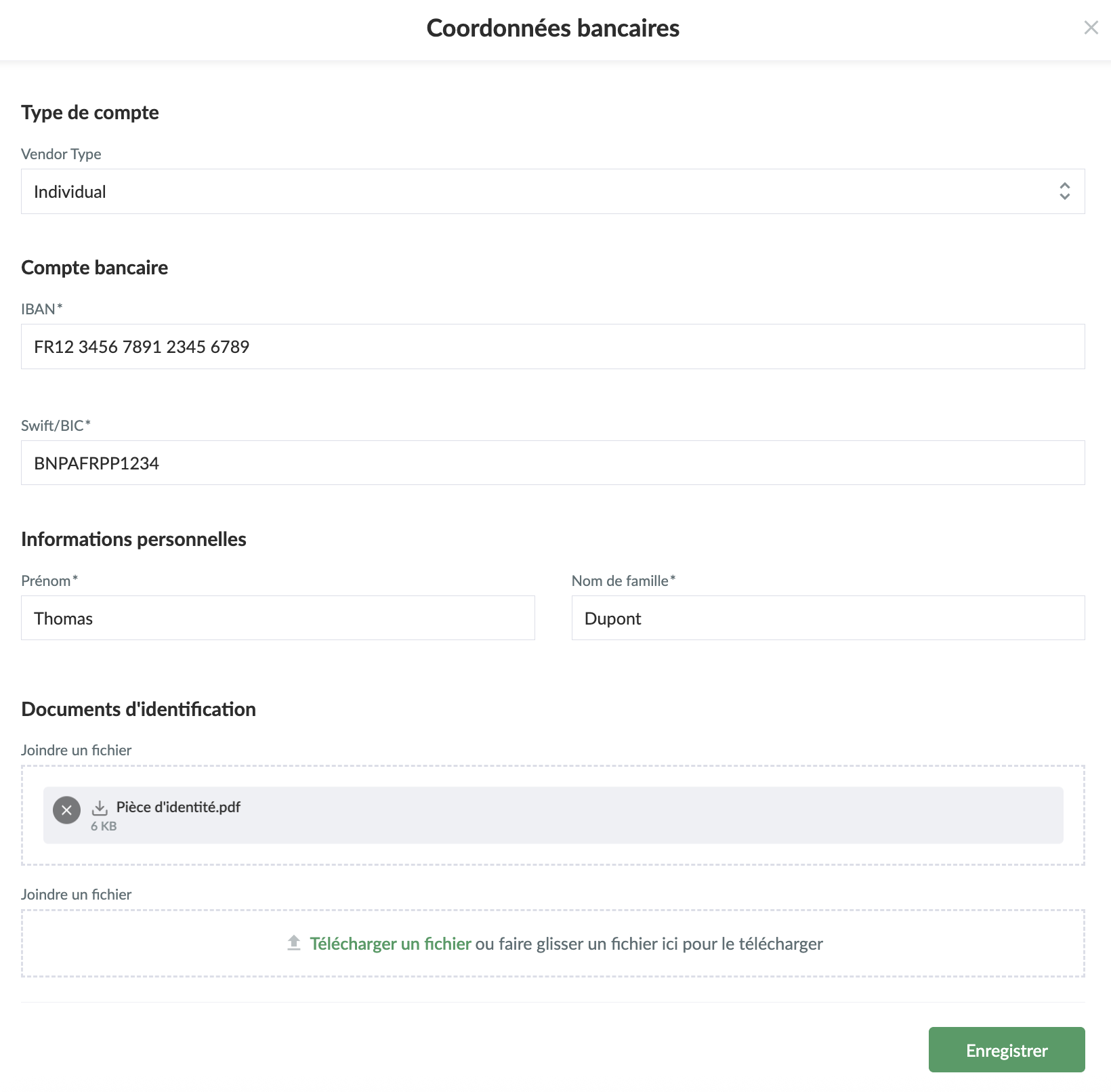The width and height of the screenshot is (1111, 1092).
Task: Close the Coordonnées bancaires dialog
Action: pos(1091,28)
